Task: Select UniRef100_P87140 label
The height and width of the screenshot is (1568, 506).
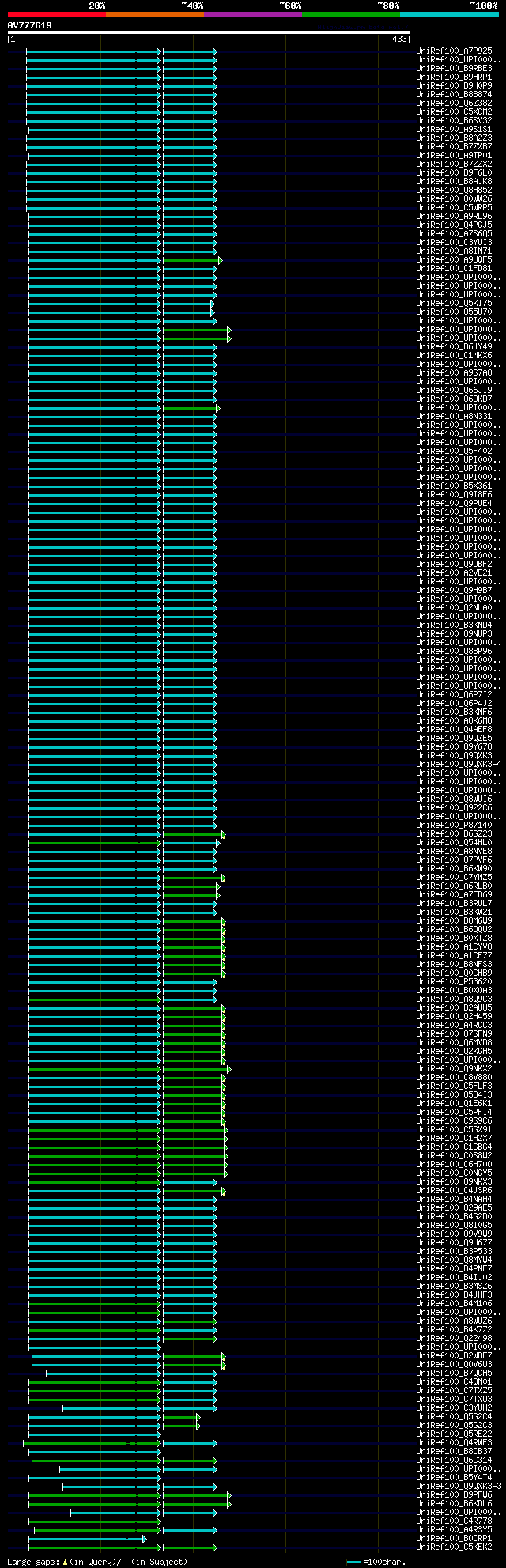Action: (454, 825)
